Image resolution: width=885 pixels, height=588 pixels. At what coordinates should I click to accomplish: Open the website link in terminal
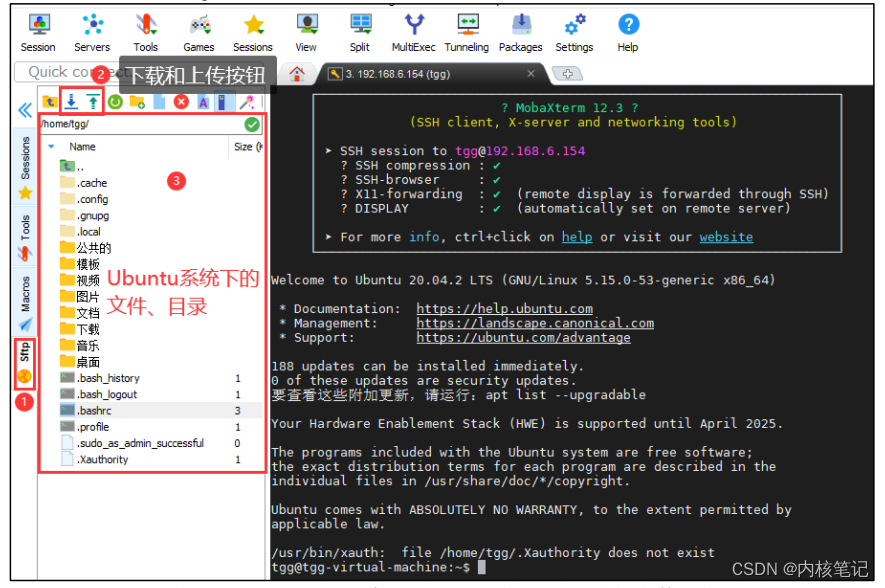(x=726, y=237)
